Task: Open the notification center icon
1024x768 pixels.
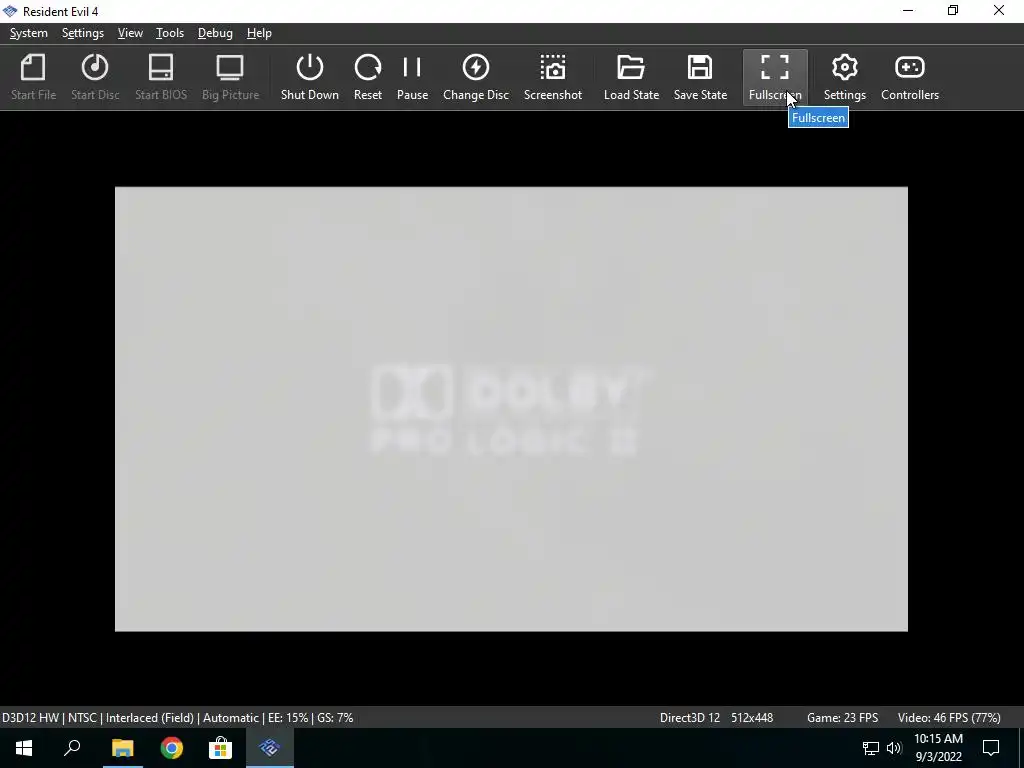Action: [991, 748]
